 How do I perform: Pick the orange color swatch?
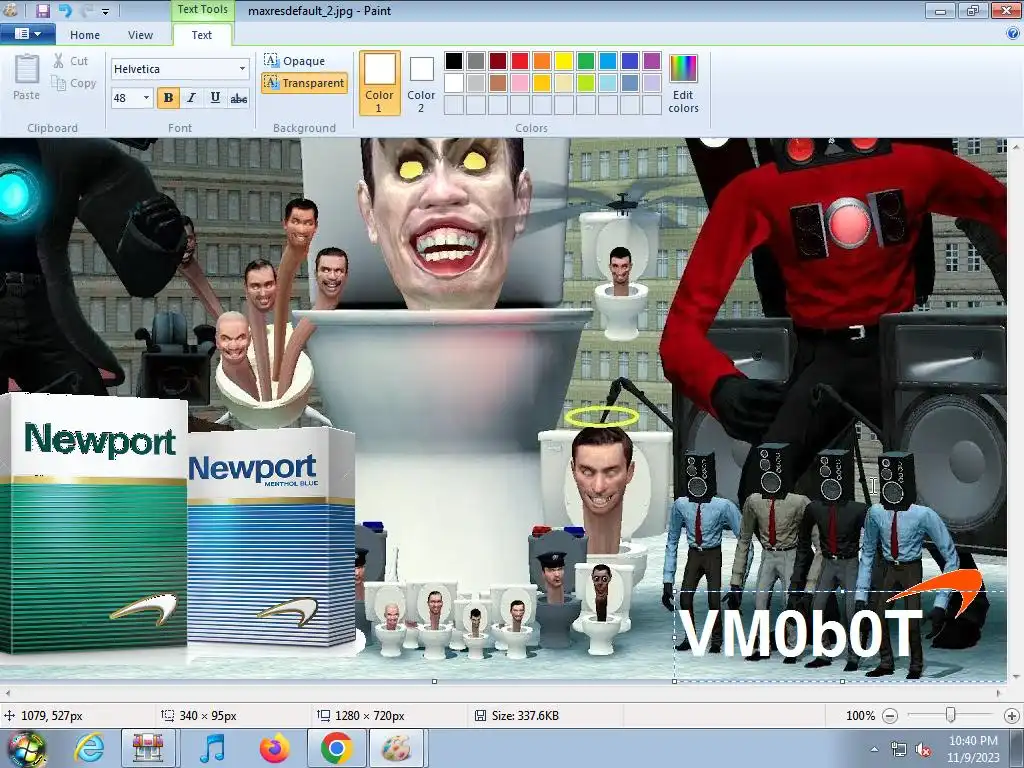(542, 61)
